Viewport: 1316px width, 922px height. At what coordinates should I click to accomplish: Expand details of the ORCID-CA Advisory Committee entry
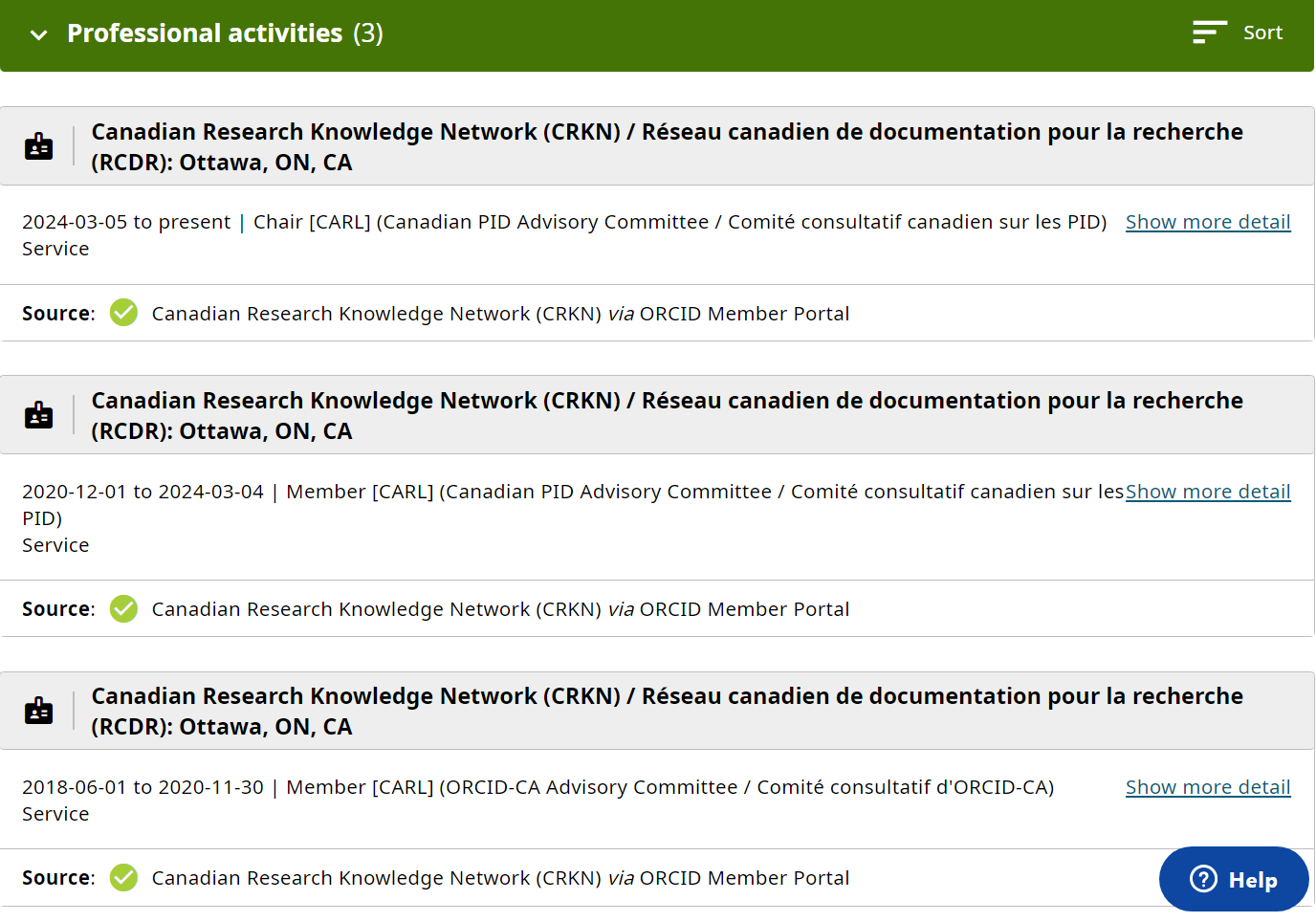click(x=1208, y=786)
